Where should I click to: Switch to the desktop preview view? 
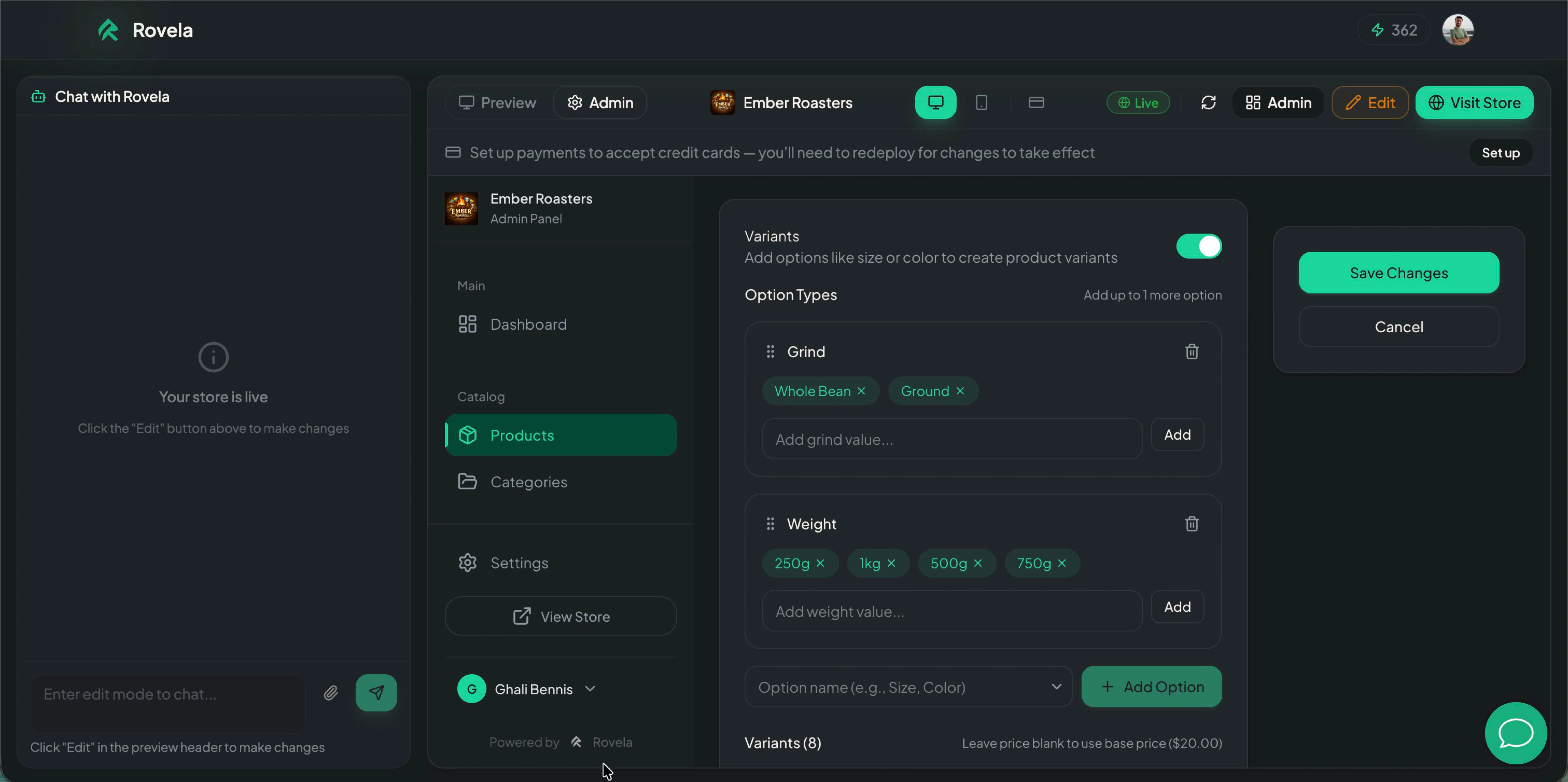[x=936, y=102]
